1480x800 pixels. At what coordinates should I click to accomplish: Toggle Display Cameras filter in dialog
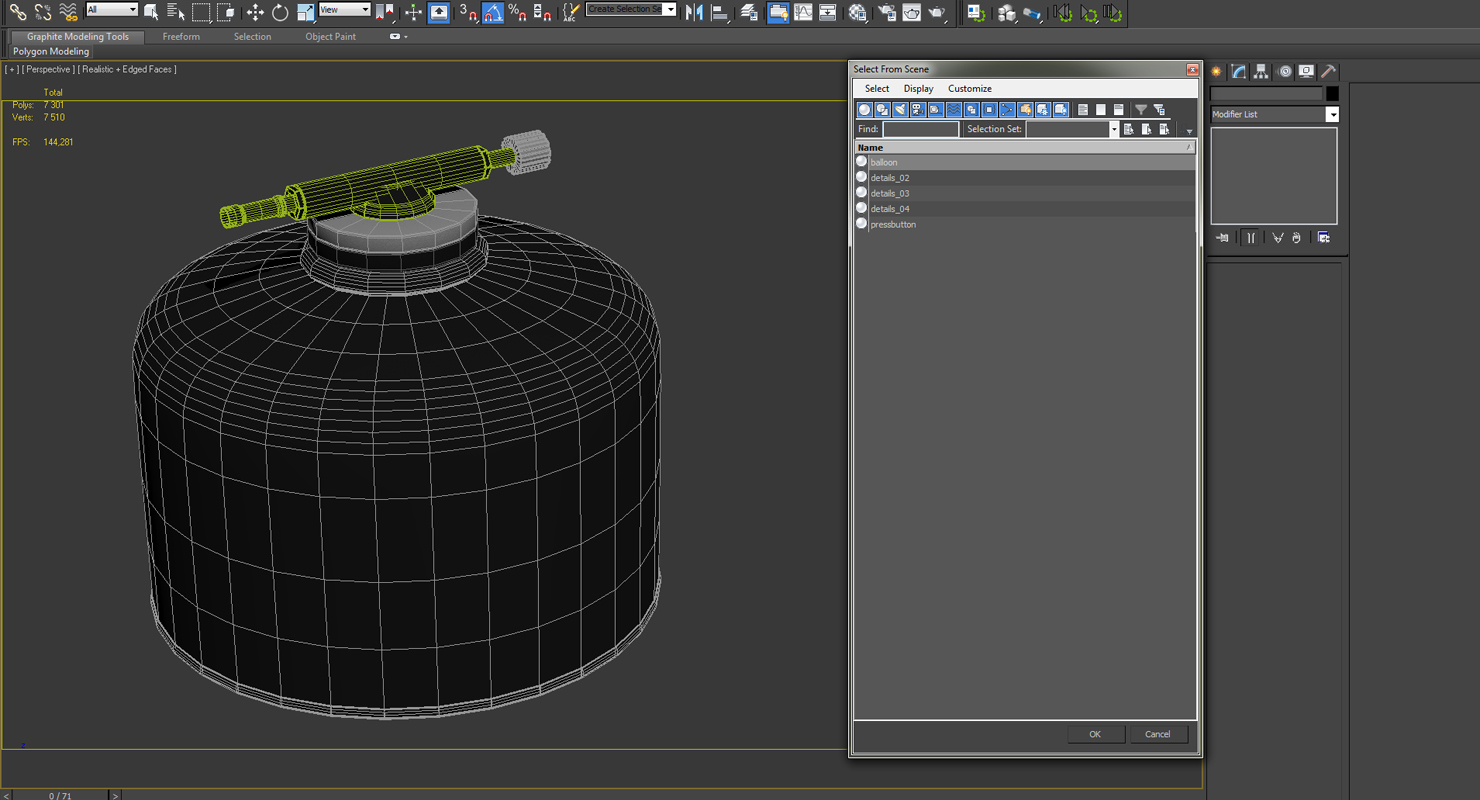pyautogui.click(x=918, y=109)
